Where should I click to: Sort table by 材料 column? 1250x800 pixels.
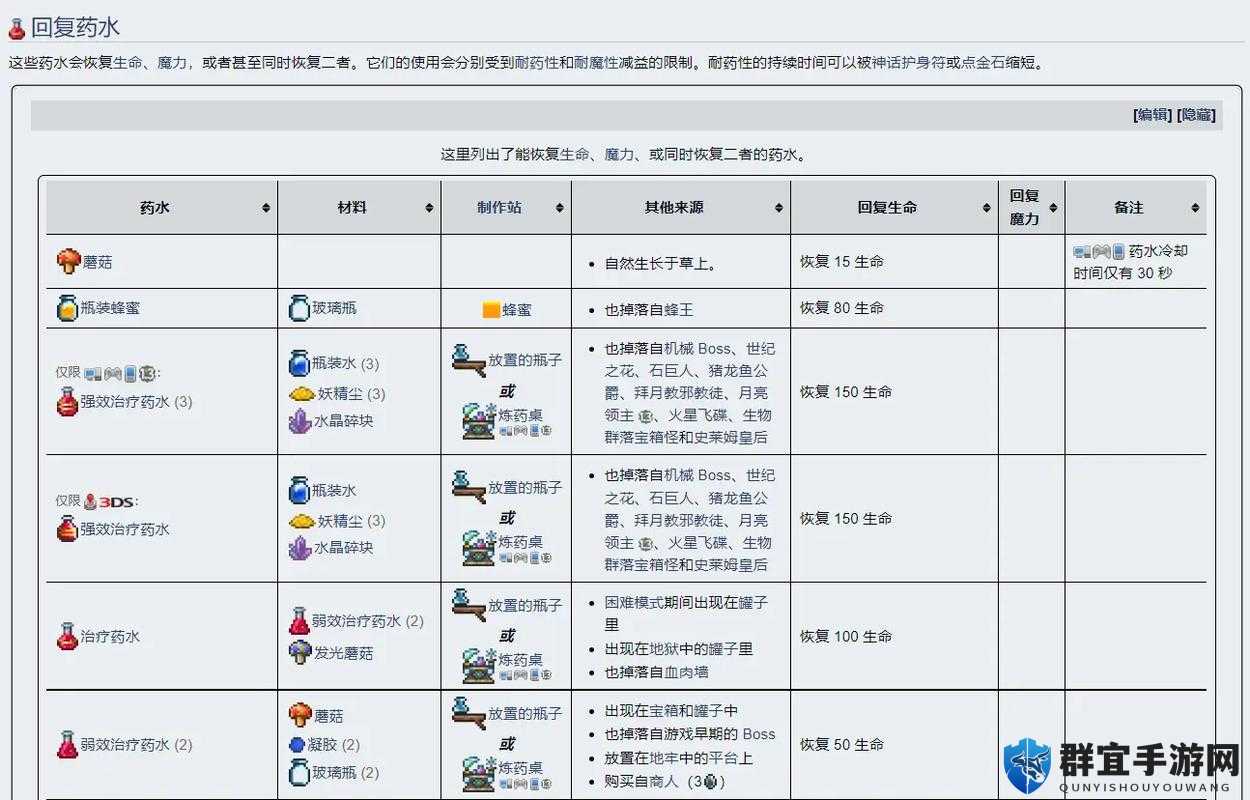coord(429,208)
